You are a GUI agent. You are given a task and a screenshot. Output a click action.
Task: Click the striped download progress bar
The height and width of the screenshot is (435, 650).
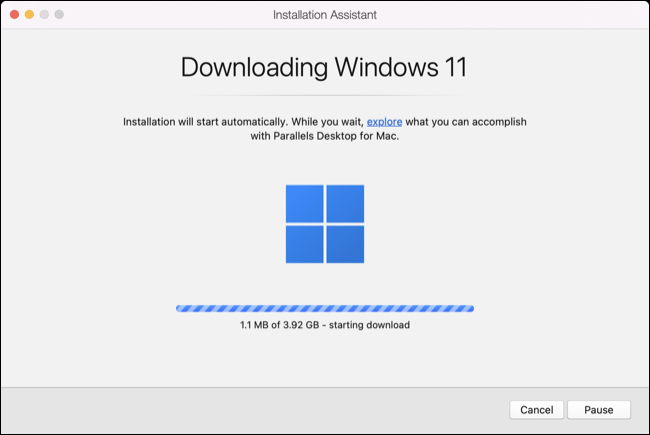pos(325,309)
